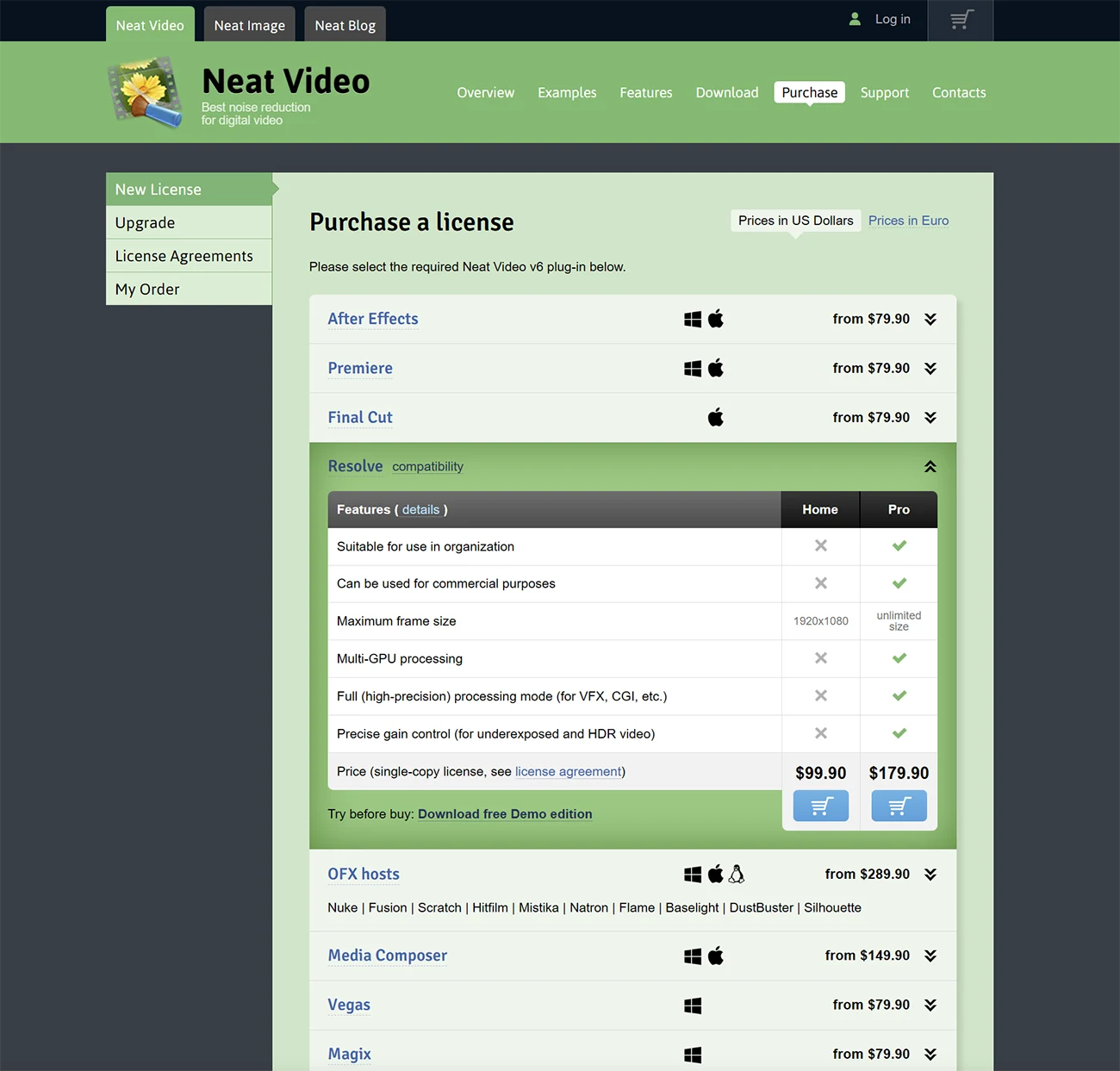Click Home cross for Multi-GPU processing
Image resolution: width=1120 pixels, height=1071 pixels.
821,658
